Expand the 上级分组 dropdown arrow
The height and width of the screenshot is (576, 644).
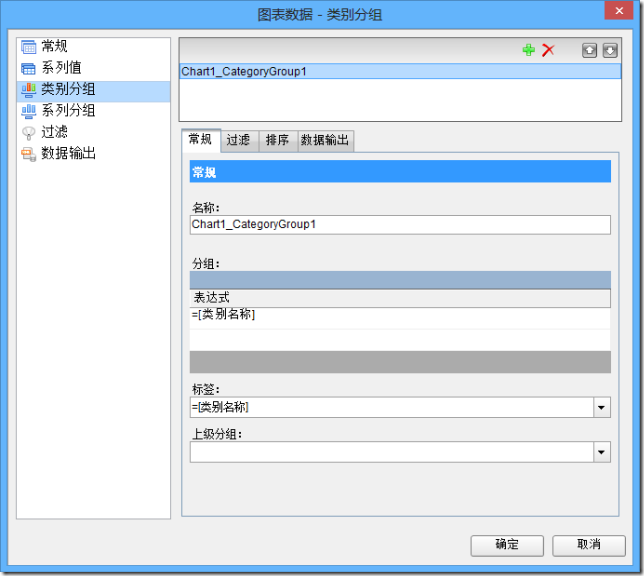(x=602, y=452)
